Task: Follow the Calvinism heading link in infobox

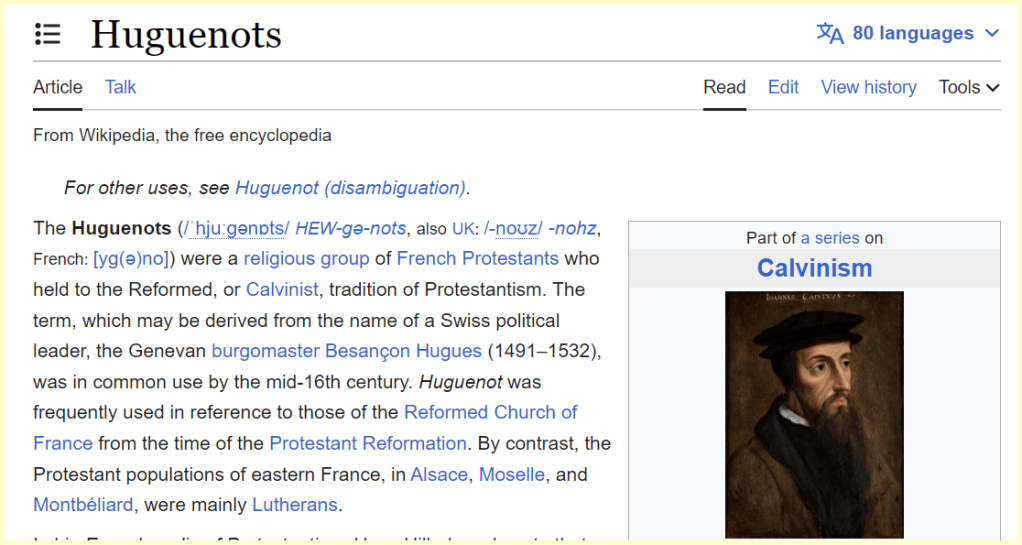Action: point(814,268)
